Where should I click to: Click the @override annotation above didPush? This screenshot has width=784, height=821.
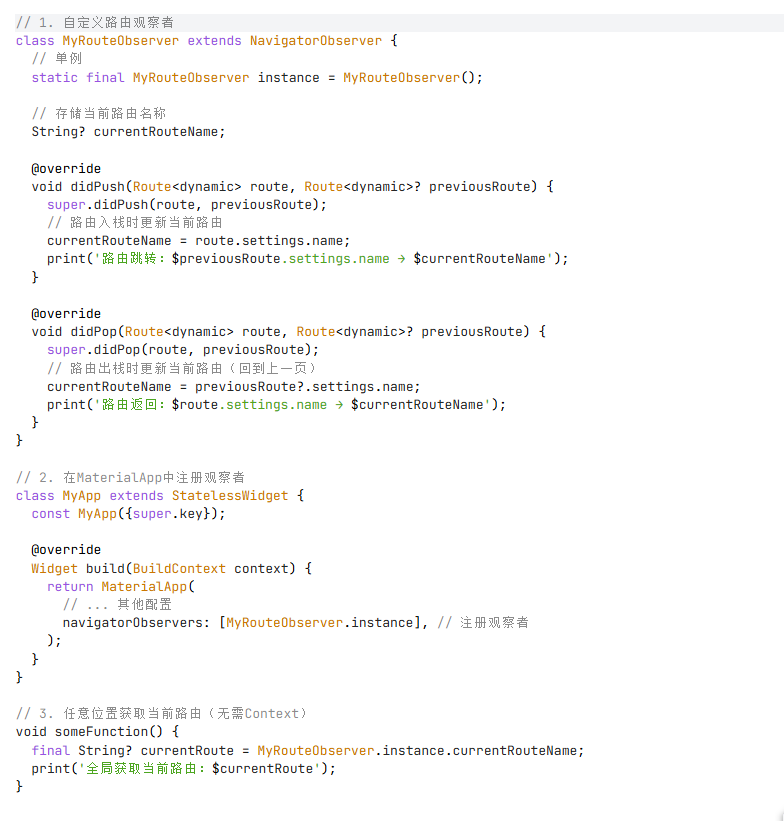[66, 168]
